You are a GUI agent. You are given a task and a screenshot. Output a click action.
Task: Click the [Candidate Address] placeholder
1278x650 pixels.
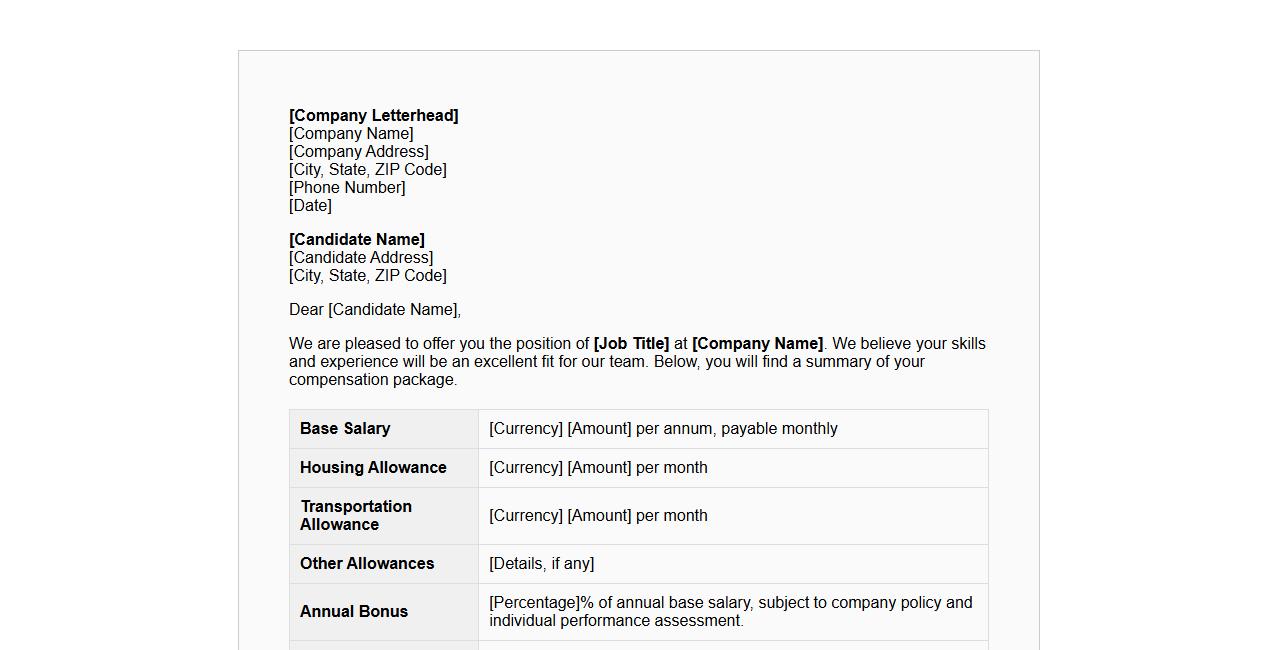pos(361,258)
